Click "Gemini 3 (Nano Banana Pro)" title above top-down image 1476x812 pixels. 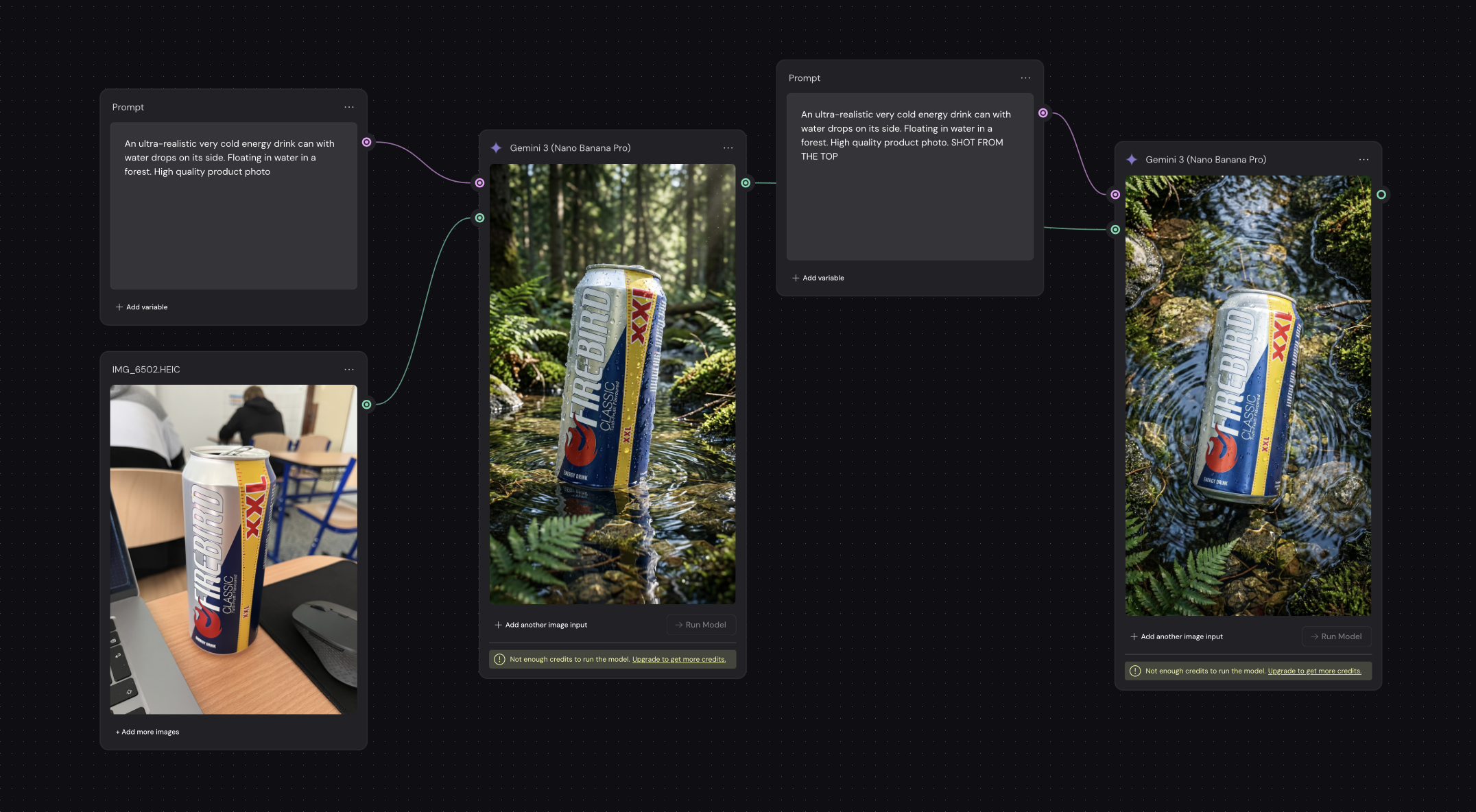pos(1206,160)
